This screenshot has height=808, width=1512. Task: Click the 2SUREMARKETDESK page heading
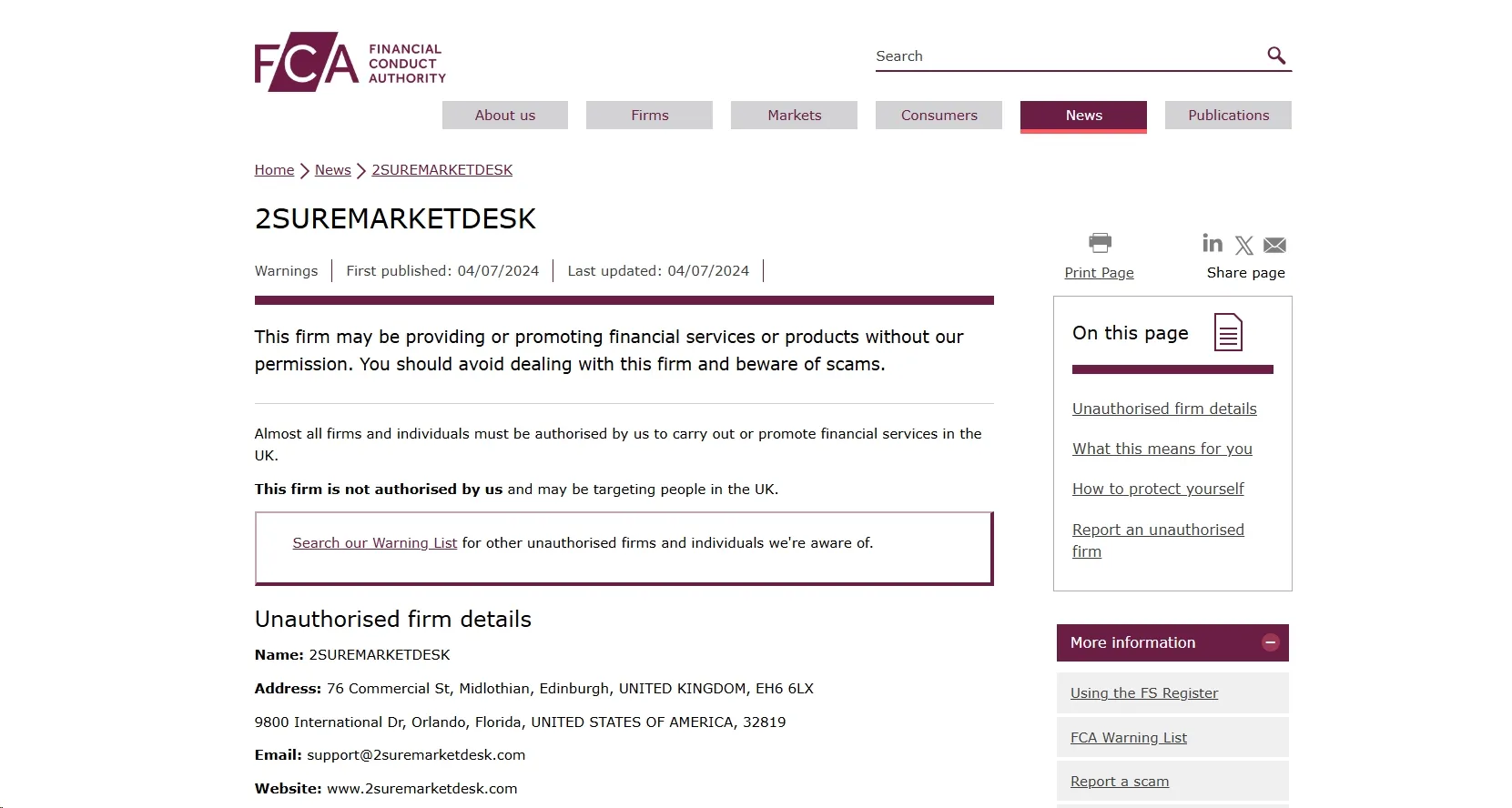coord(396,219)
